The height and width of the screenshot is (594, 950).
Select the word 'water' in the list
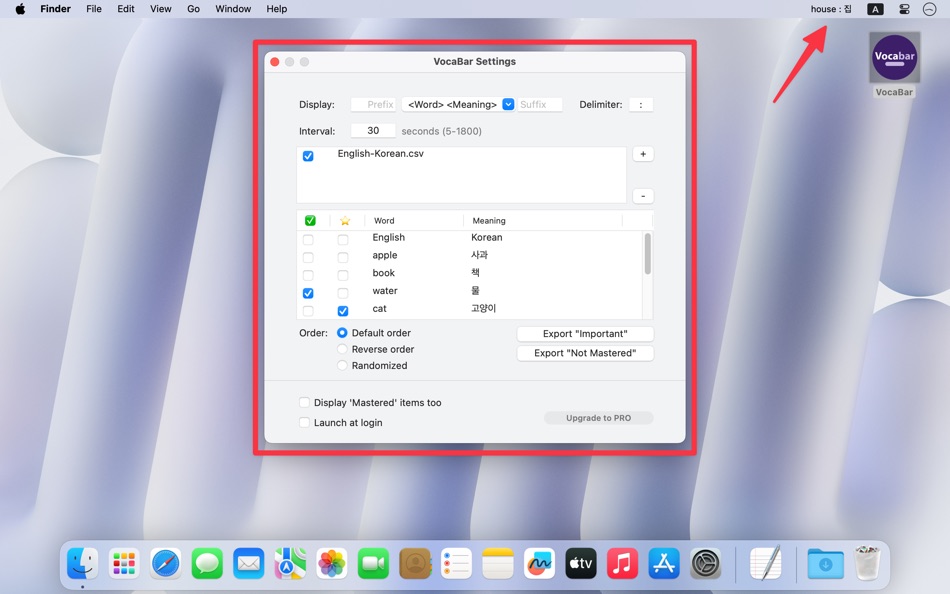point(385,291)
